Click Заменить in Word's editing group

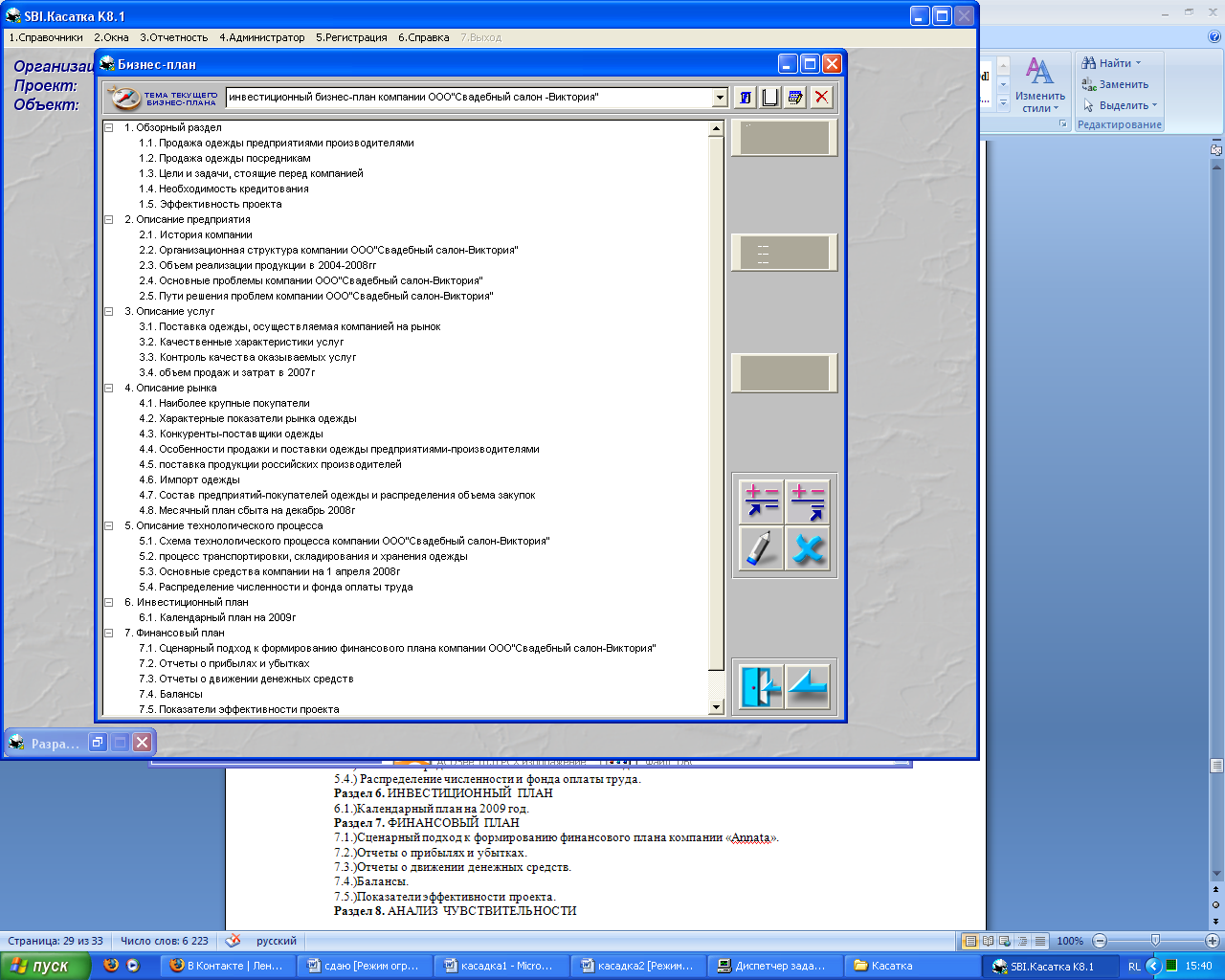point(1115,84)
